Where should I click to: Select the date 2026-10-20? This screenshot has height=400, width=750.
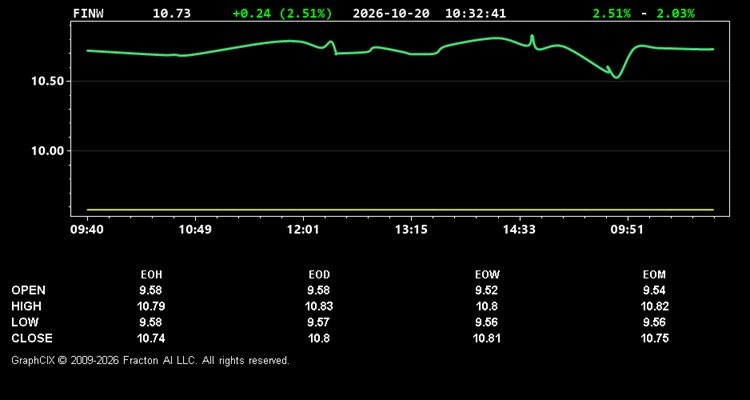click(391, 13)
